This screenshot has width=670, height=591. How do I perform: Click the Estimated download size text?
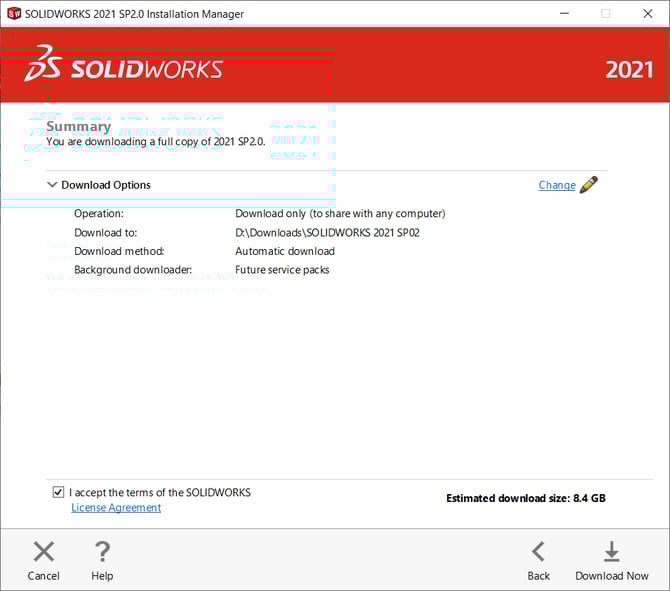pyautogui.click(x=525, y=498)
